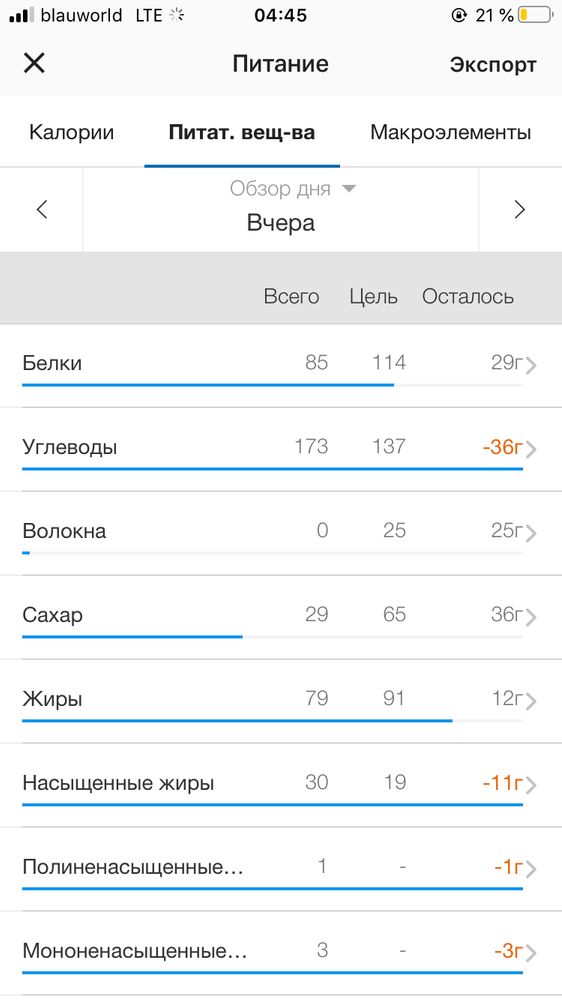Tap the Сахар row label
This screenshot has width=562, height=1000.
pos(52,615)
